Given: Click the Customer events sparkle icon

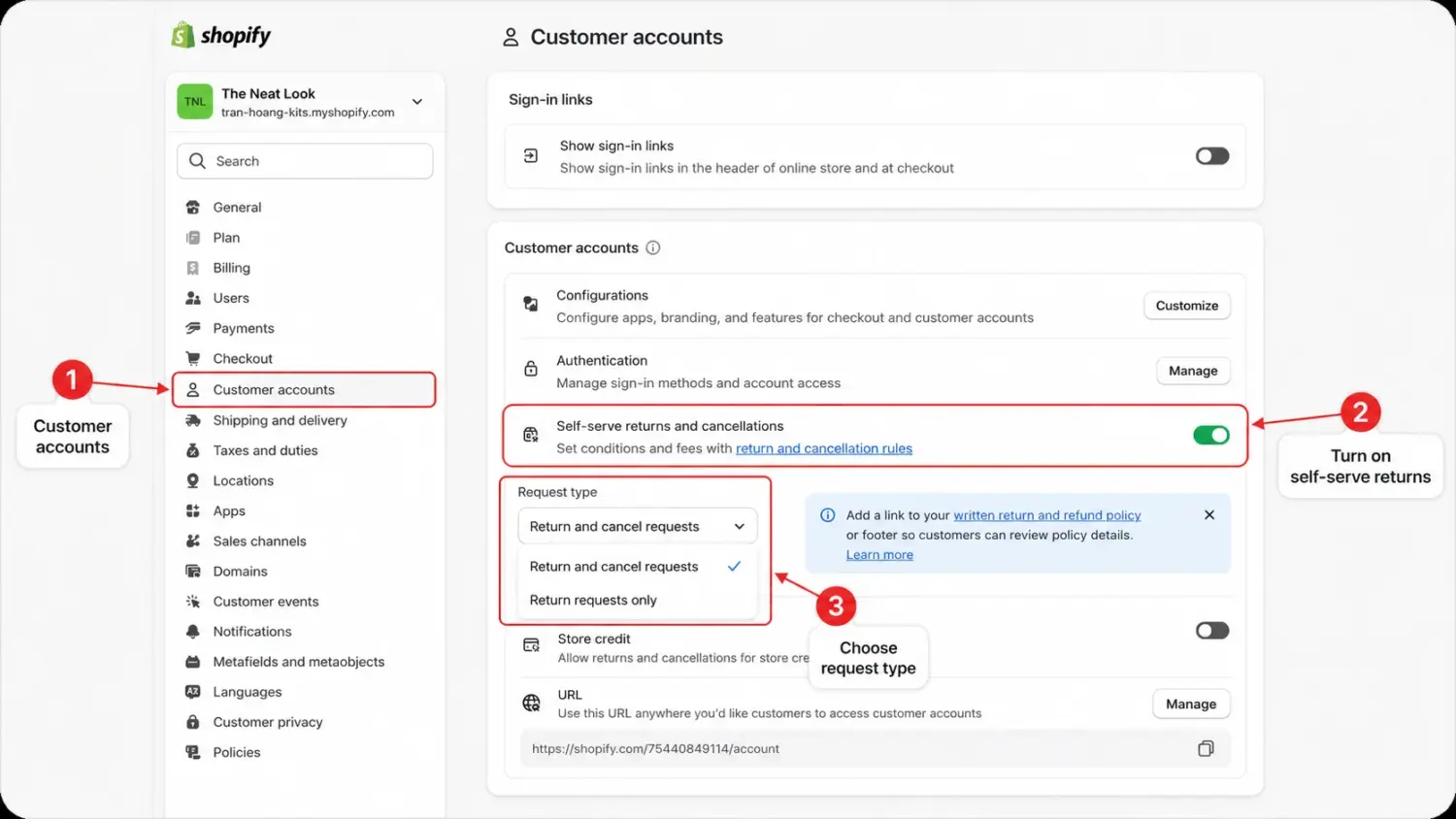Looking at the screenshot, I should point(193,601).
